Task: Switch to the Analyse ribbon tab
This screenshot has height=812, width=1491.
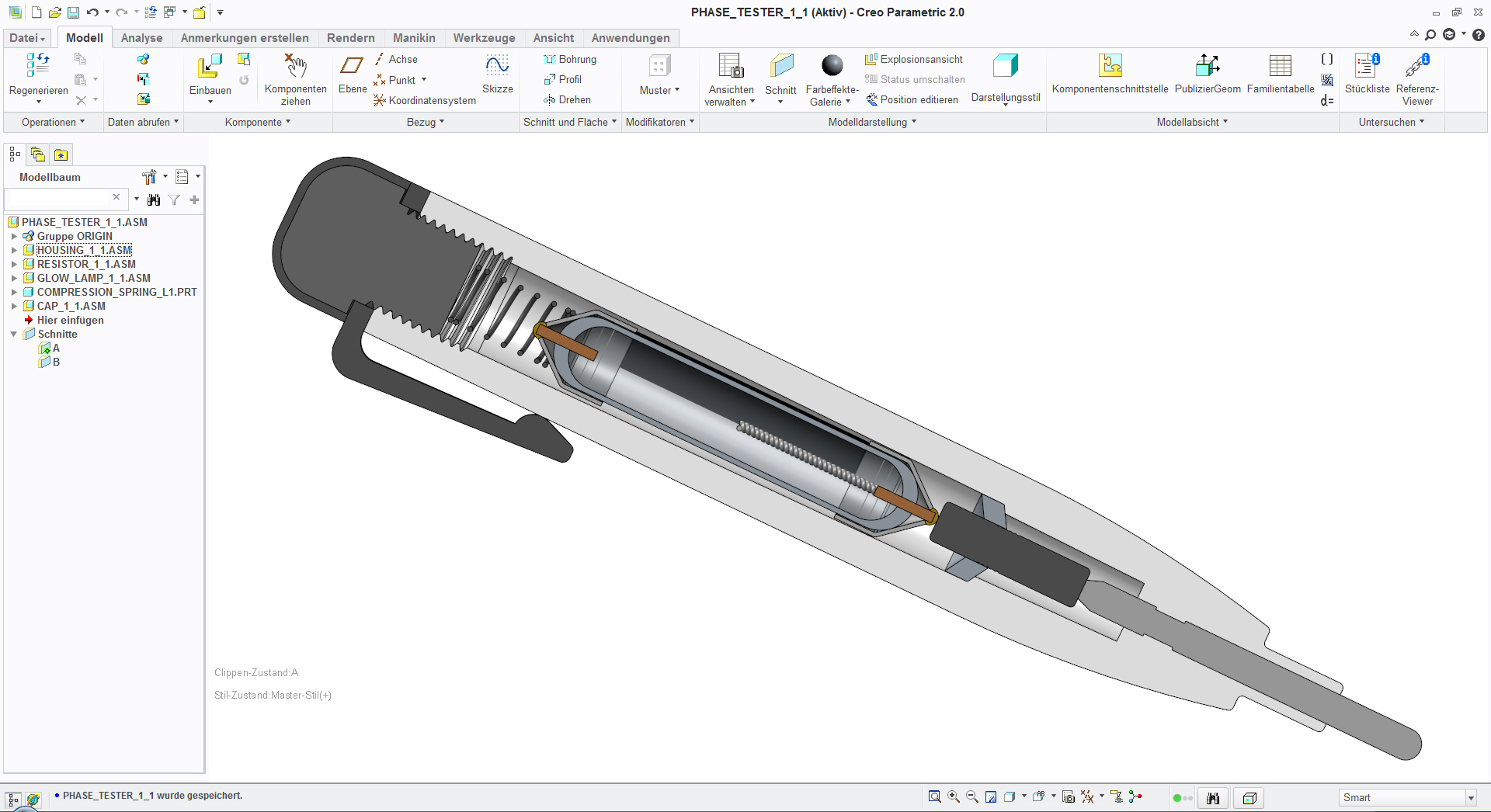Action: coord(141,38)
